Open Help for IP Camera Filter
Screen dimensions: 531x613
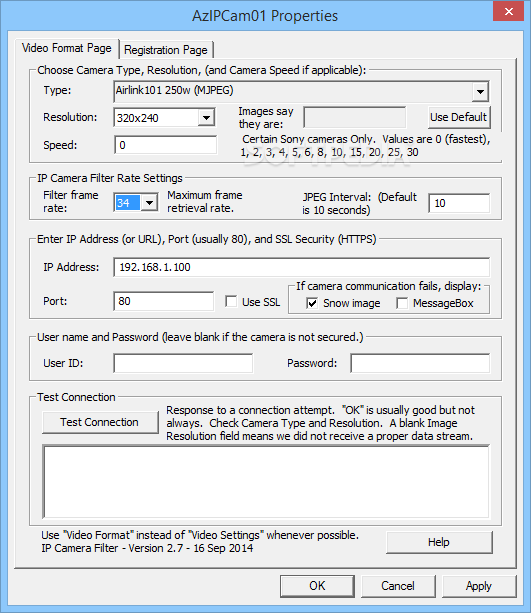point(439,542)
